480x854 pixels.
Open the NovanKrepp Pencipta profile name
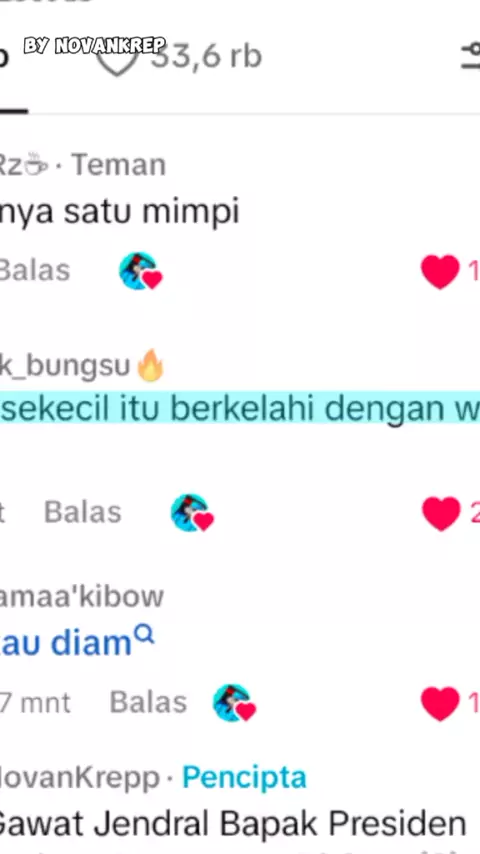(80, 777)
